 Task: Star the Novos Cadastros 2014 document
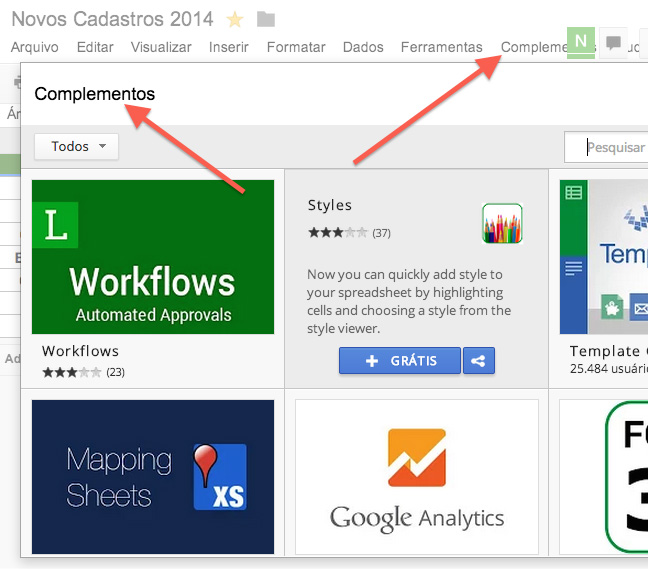[x=235, y=19]
